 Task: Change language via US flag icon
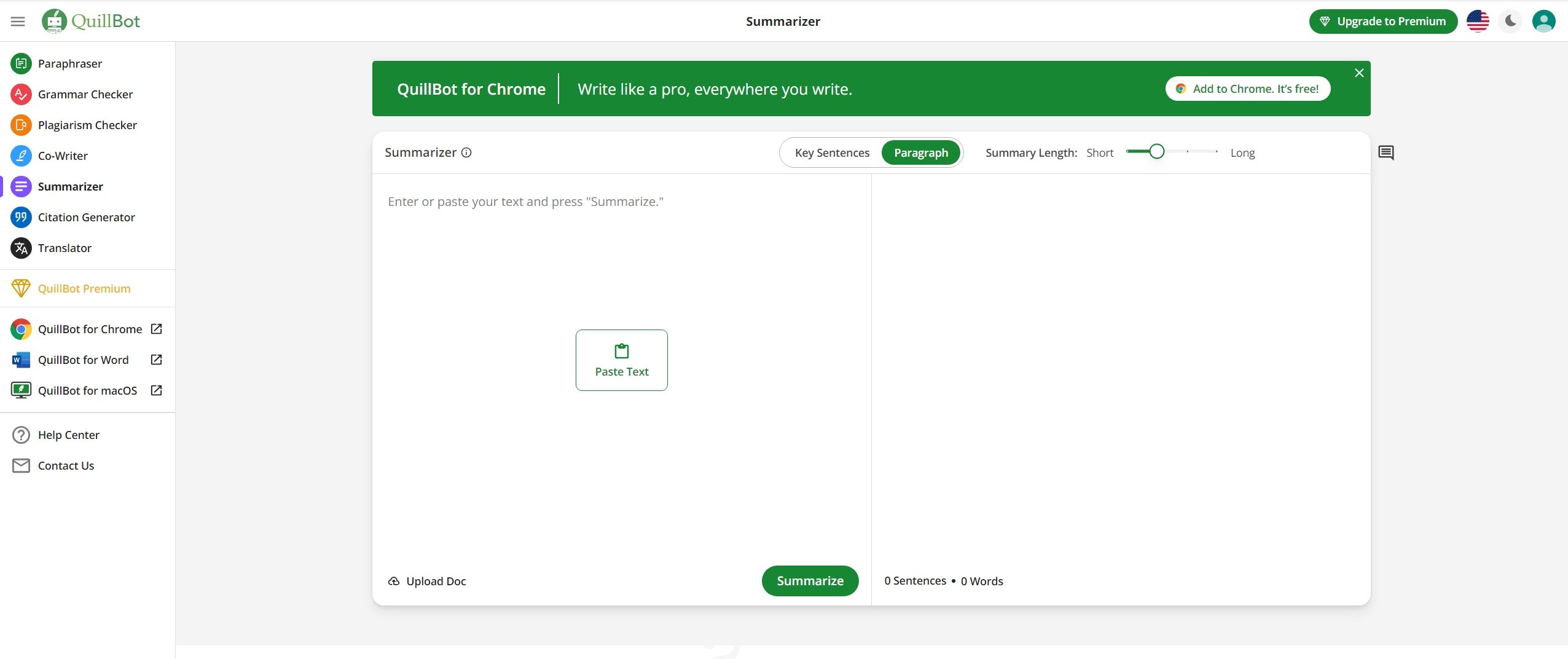point(1478,21)
